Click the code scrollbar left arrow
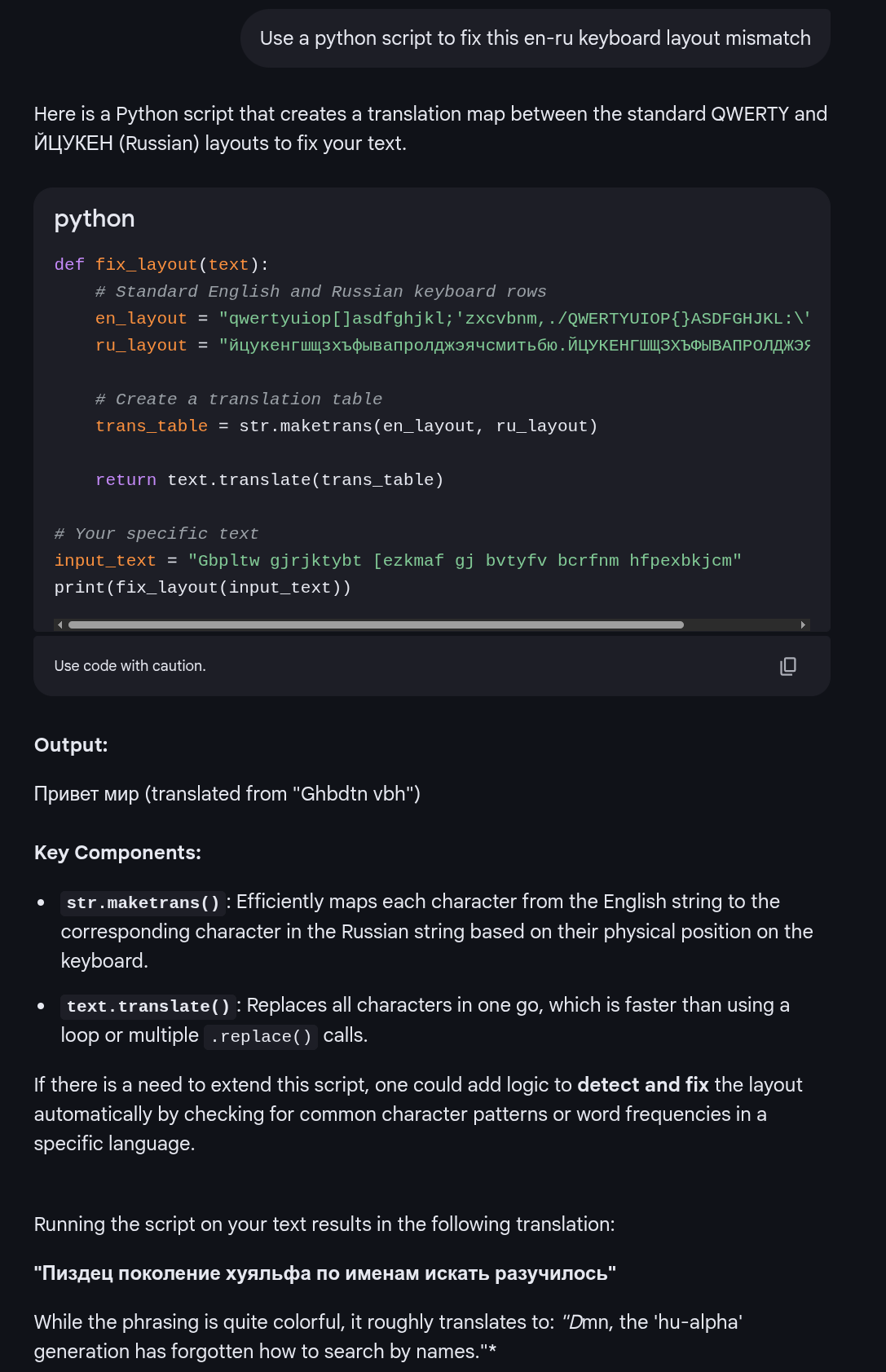 click(x=60, y=625)
